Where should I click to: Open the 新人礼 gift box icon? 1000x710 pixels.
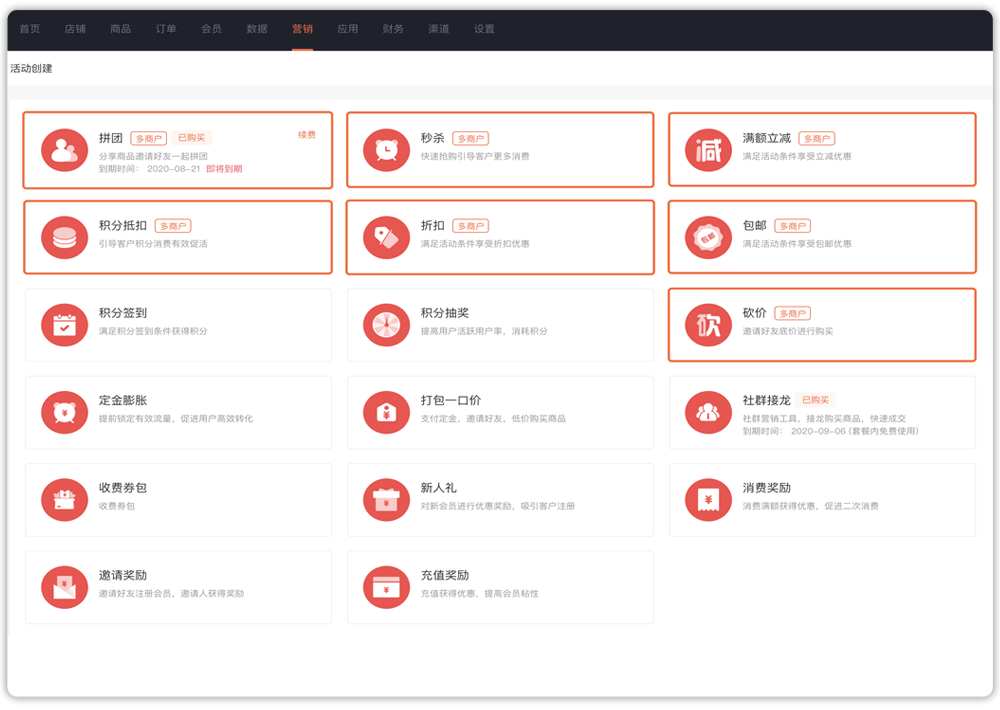(387, 500)
